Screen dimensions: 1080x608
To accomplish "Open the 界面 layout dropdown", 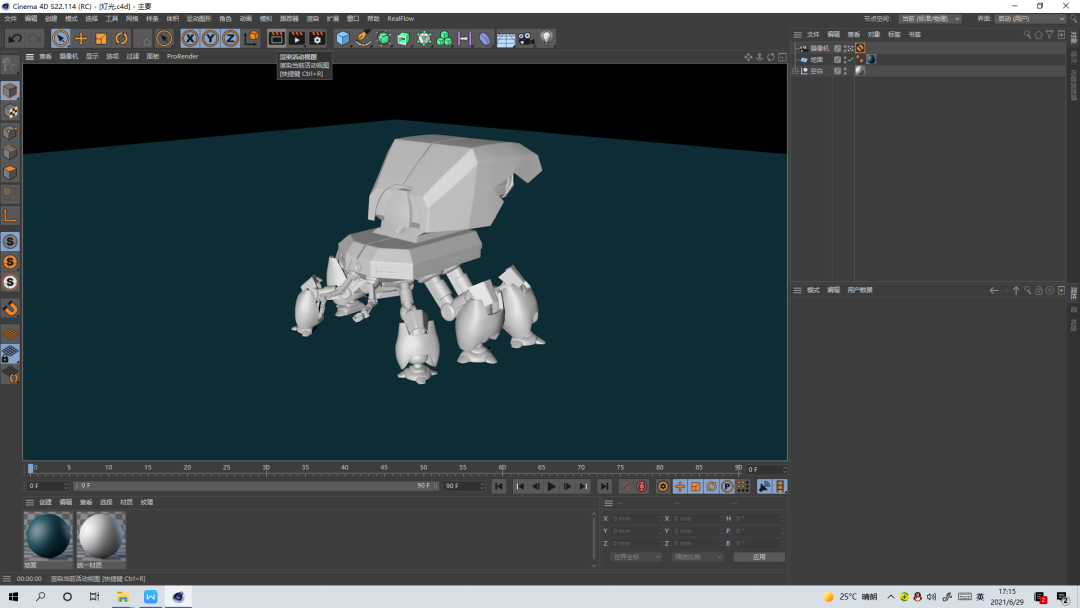I will [1030, 19].
